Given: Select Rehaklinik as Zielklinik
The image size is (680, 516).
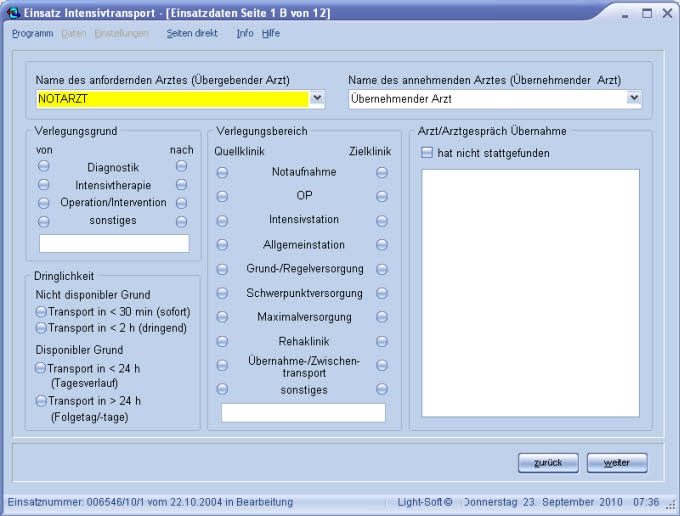Looking at the screenshot, I should coord(382,342).
